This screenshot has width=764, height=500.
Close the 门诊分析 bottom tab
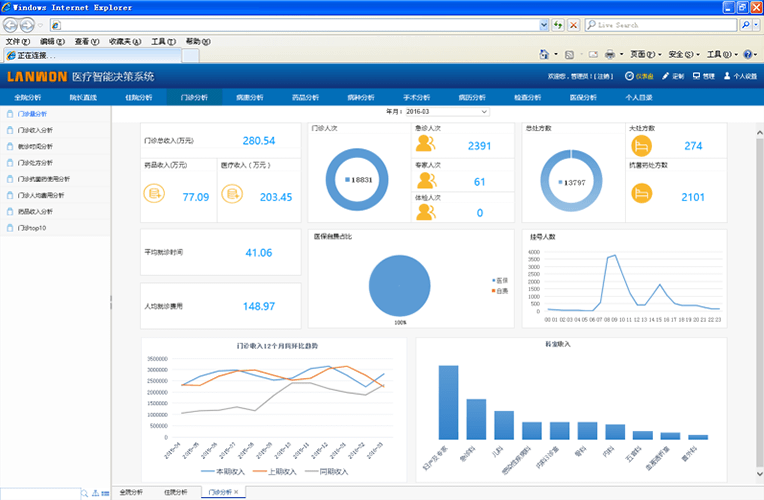pyautogui.click(x=236, y=492)
